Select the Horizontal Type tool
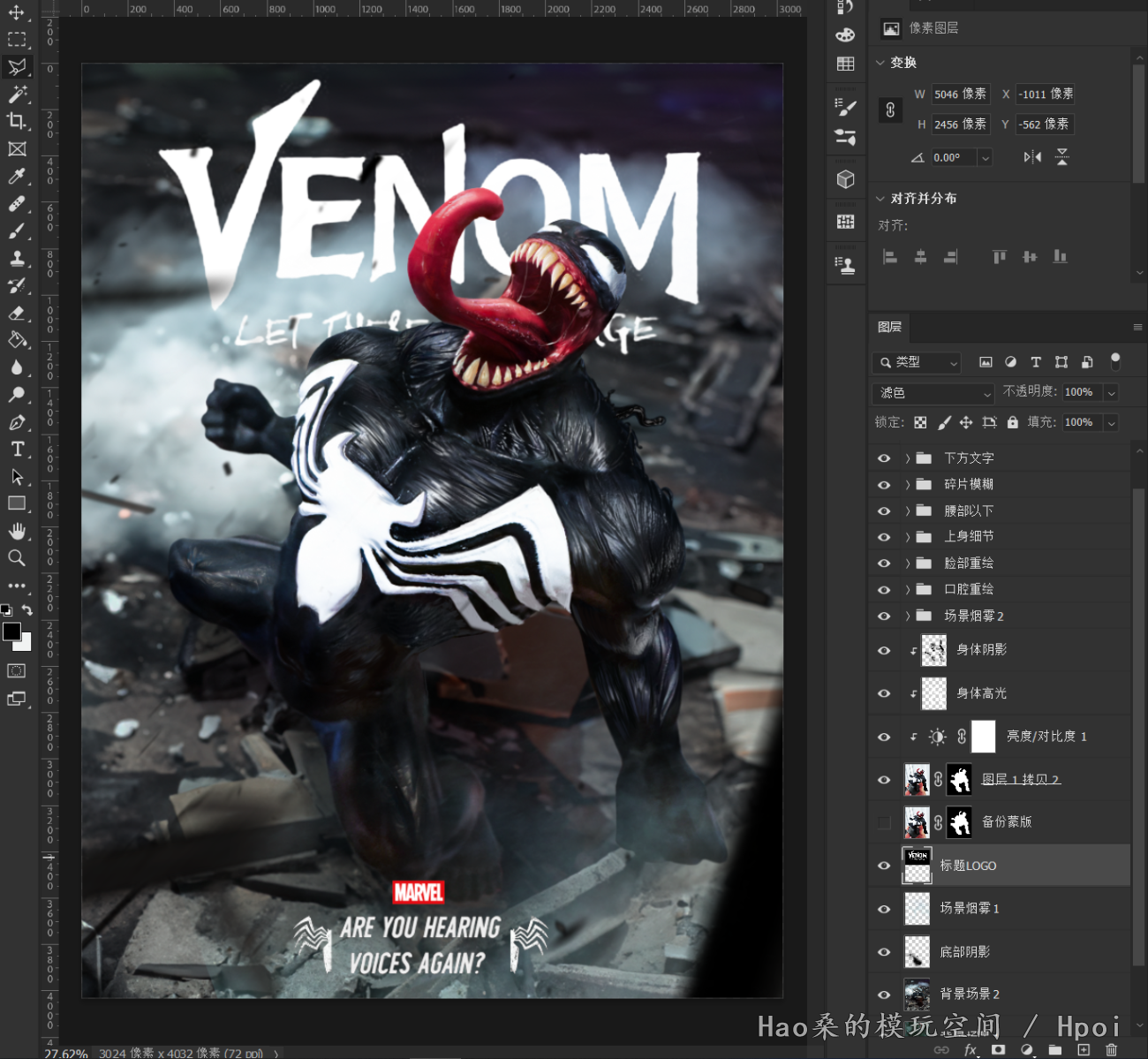Image resolution: width=1148 pixels, height=1059 pixels. 17,450
